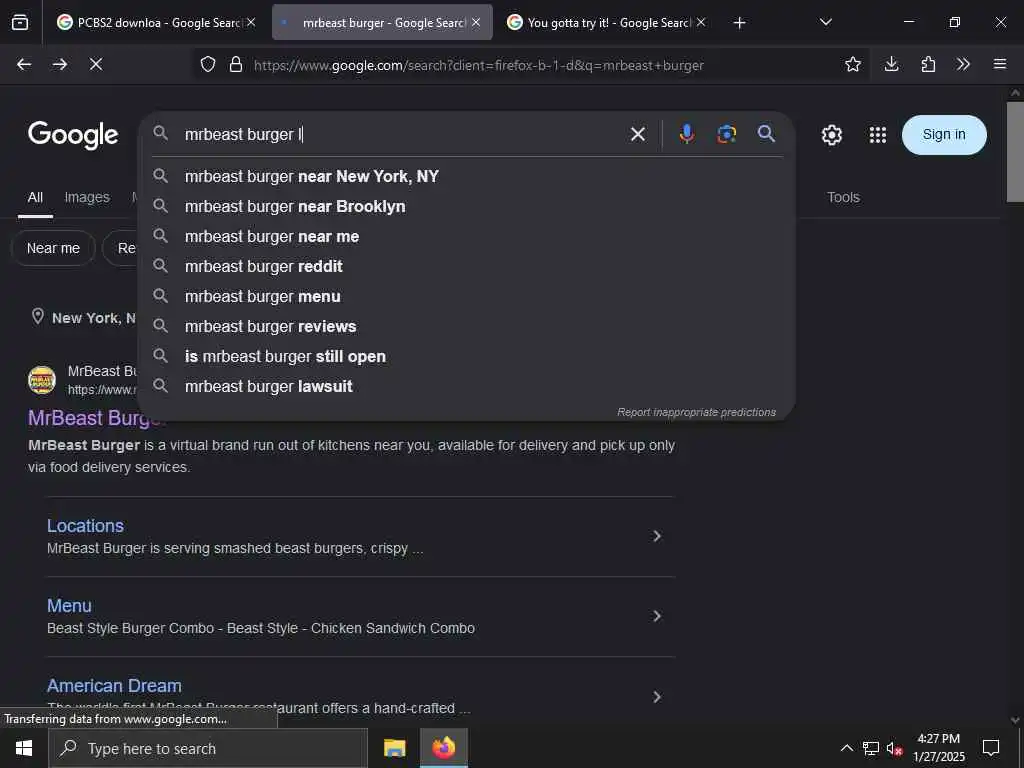Open Firefox View recent browsing icon
The width and height of the screenshot is (1024, 768).
tap(20, 22)
